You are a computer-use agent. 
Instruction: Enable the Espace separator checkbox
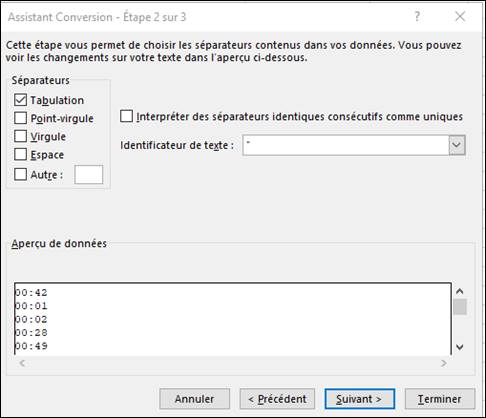20,154
